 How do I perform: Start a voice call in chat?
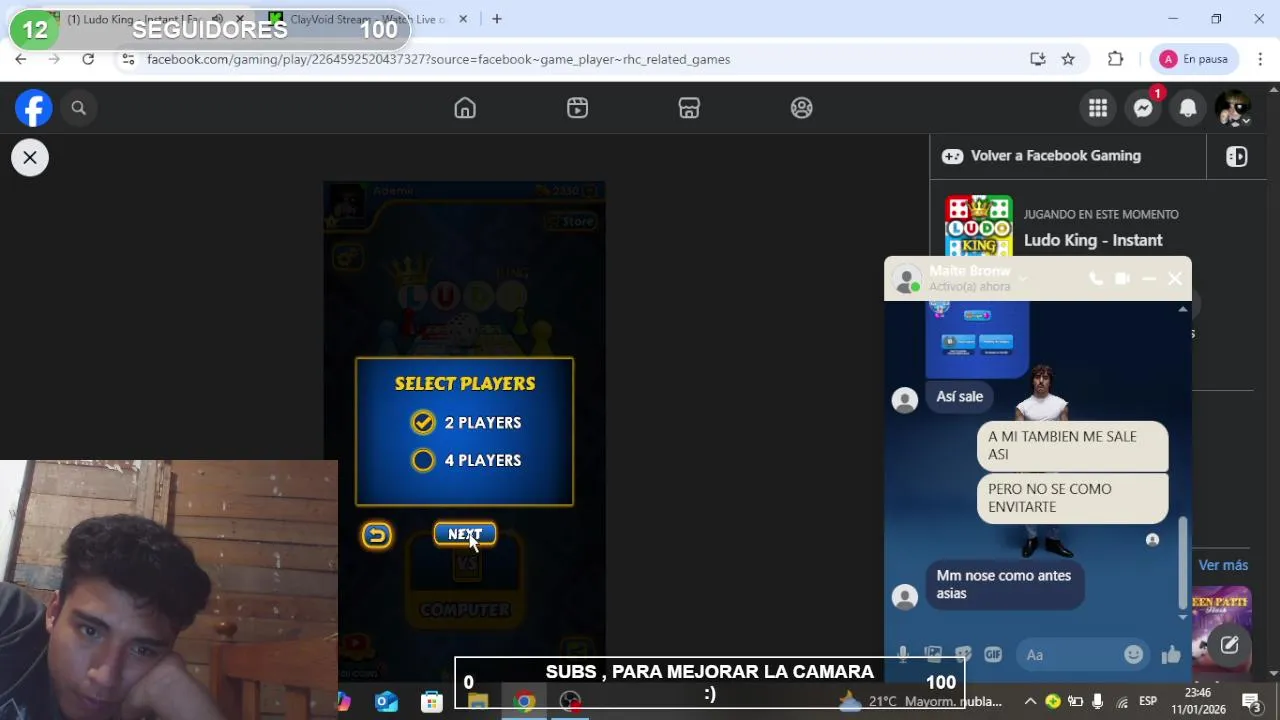click(x=1096, y=279)
